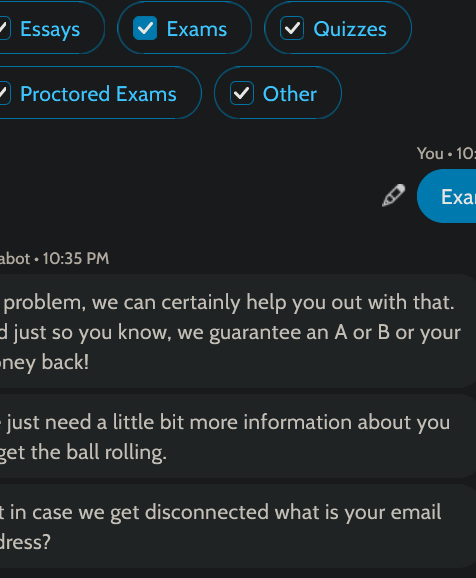Click the message asking for email address
Viewport: 476px width, 578px height.
238,526
